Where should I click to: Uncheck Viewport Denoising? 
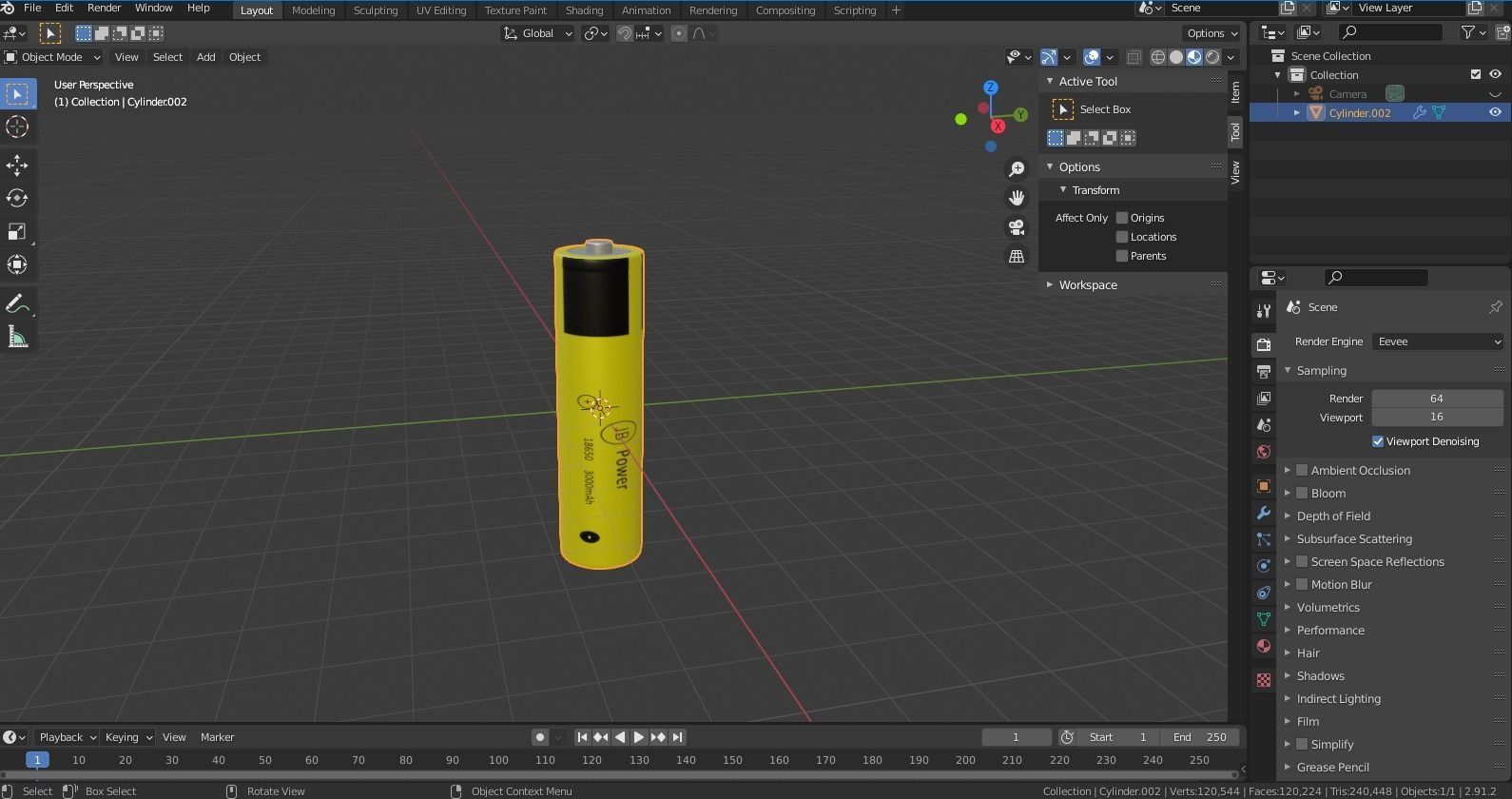(x=1378, y=441)
